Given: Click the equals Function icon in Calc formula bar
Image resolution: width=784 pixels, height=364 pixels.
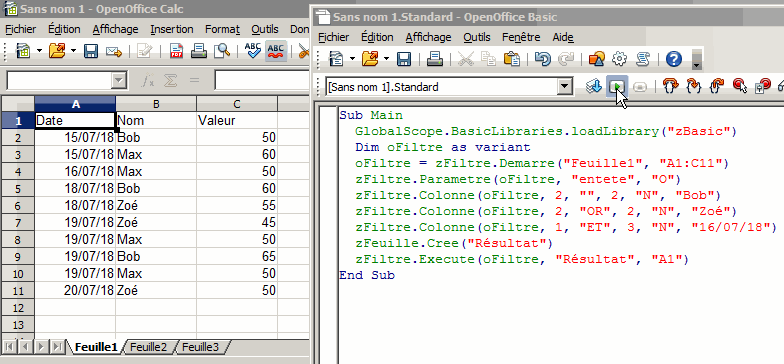Looking at the screenshot, I should (x=194, y=80).
